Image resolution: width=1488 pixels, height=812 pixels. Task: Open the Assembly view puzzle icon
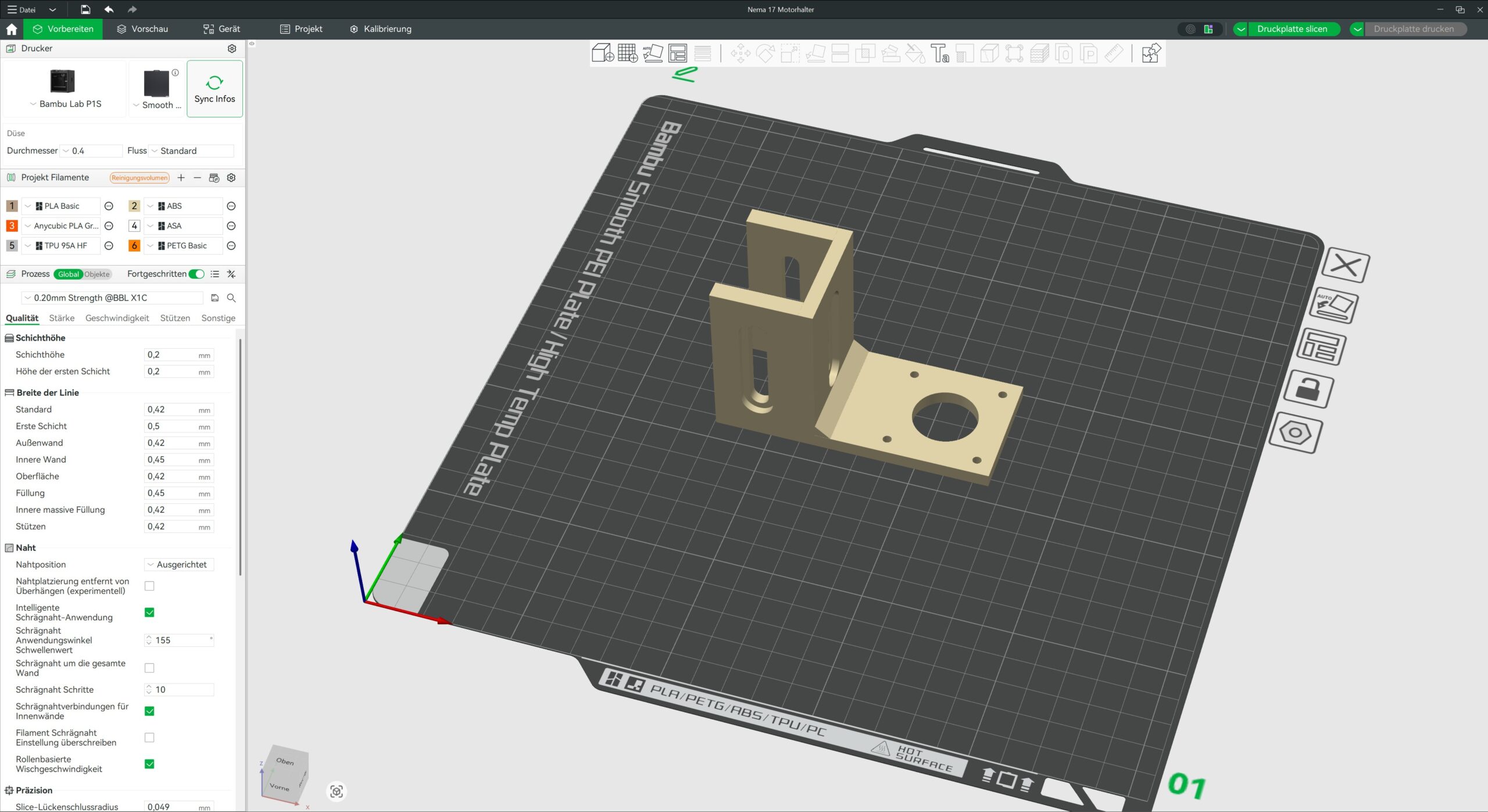1150,53
